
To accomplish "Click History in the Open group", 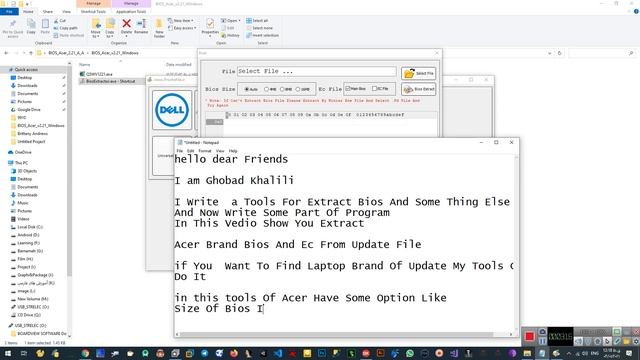I will click(230, 35).
